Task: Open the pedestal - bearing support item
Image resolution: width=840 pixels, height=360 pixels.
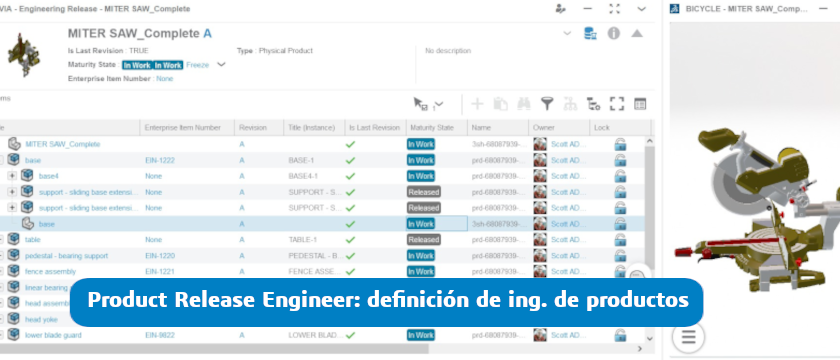Action: [66, 256]
